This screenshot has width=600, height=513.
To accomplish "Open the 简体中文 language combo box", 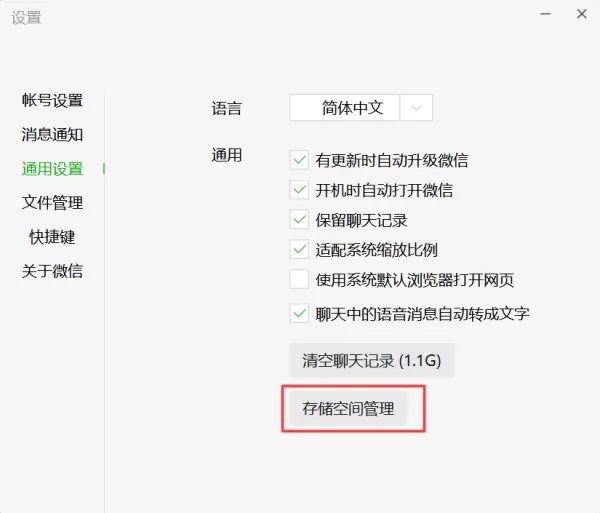I will pyautogui.click(x=361, y=108).
